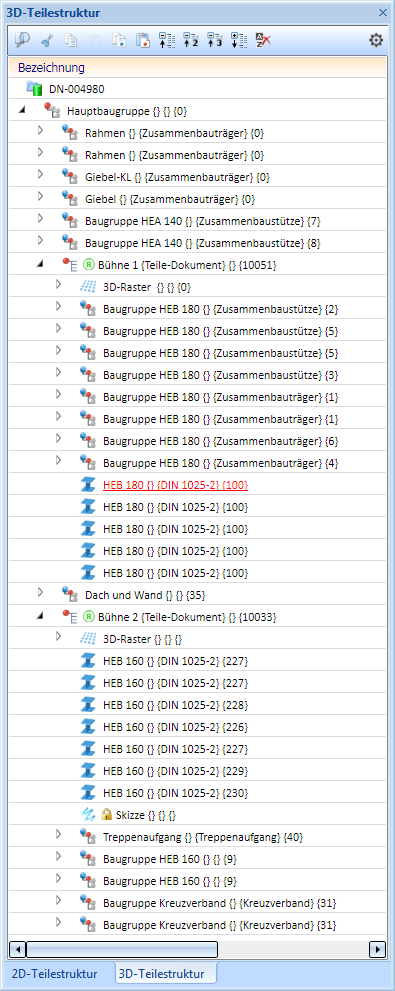395x991 pixels.
Task: Show structure up to level 3 icon
Action: (x=214, y=40)
